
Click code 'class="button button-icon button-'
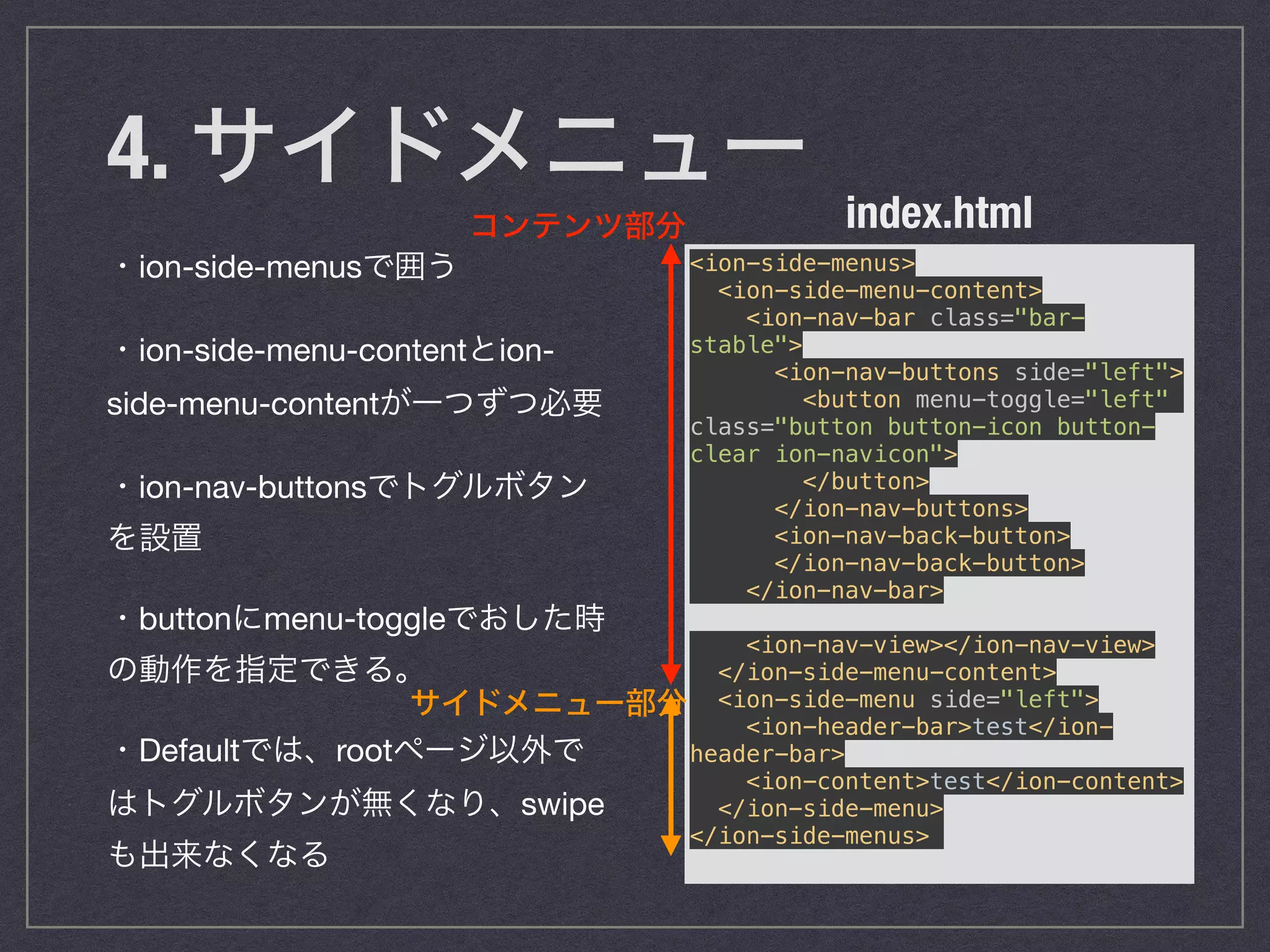[922, 426]
